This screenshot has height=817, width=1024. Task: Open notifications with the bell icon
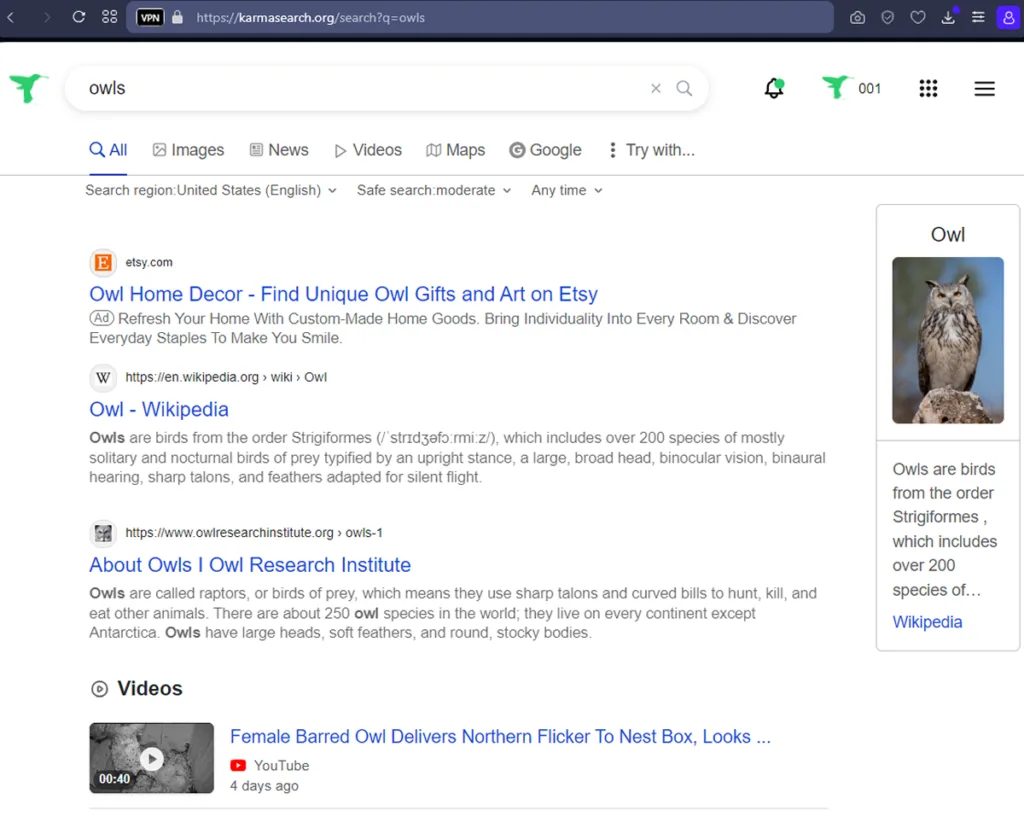click(x=774, y=88)
